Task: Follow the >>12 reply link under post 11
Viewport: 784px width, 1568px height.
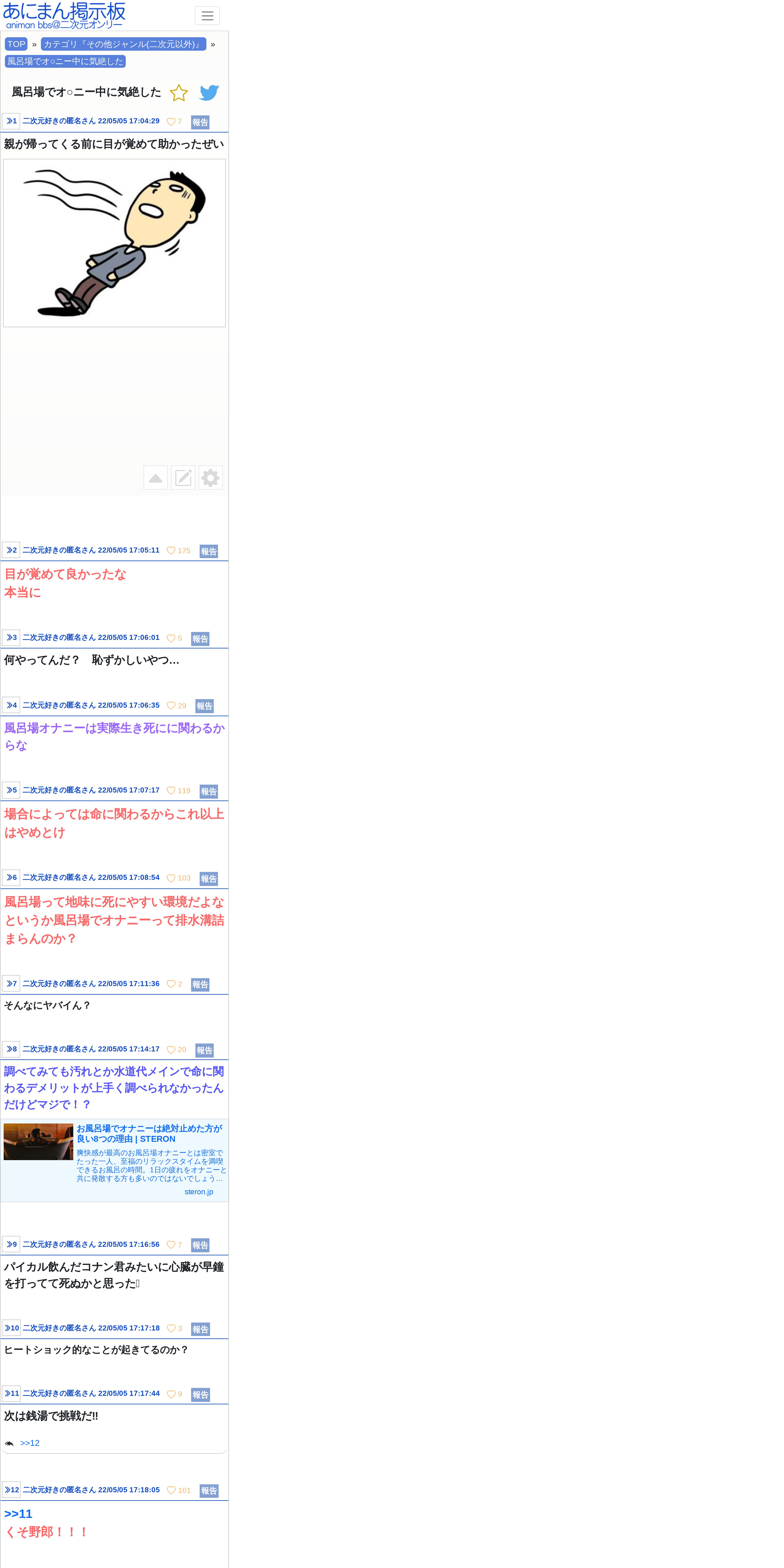Action: coord(30,1443)
